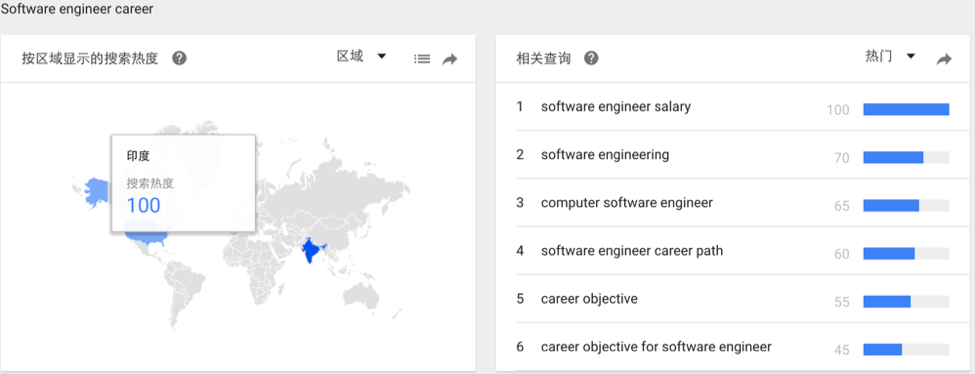
Task: Click Alaska region on the map
Action: pos(92,192)
